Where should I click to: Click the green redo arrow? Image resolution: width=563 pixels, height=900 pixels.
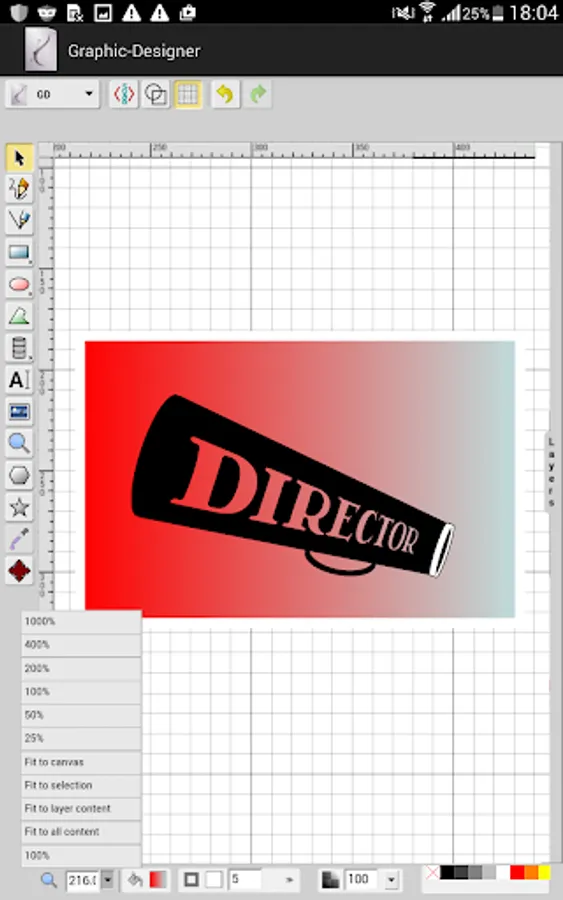258,94
